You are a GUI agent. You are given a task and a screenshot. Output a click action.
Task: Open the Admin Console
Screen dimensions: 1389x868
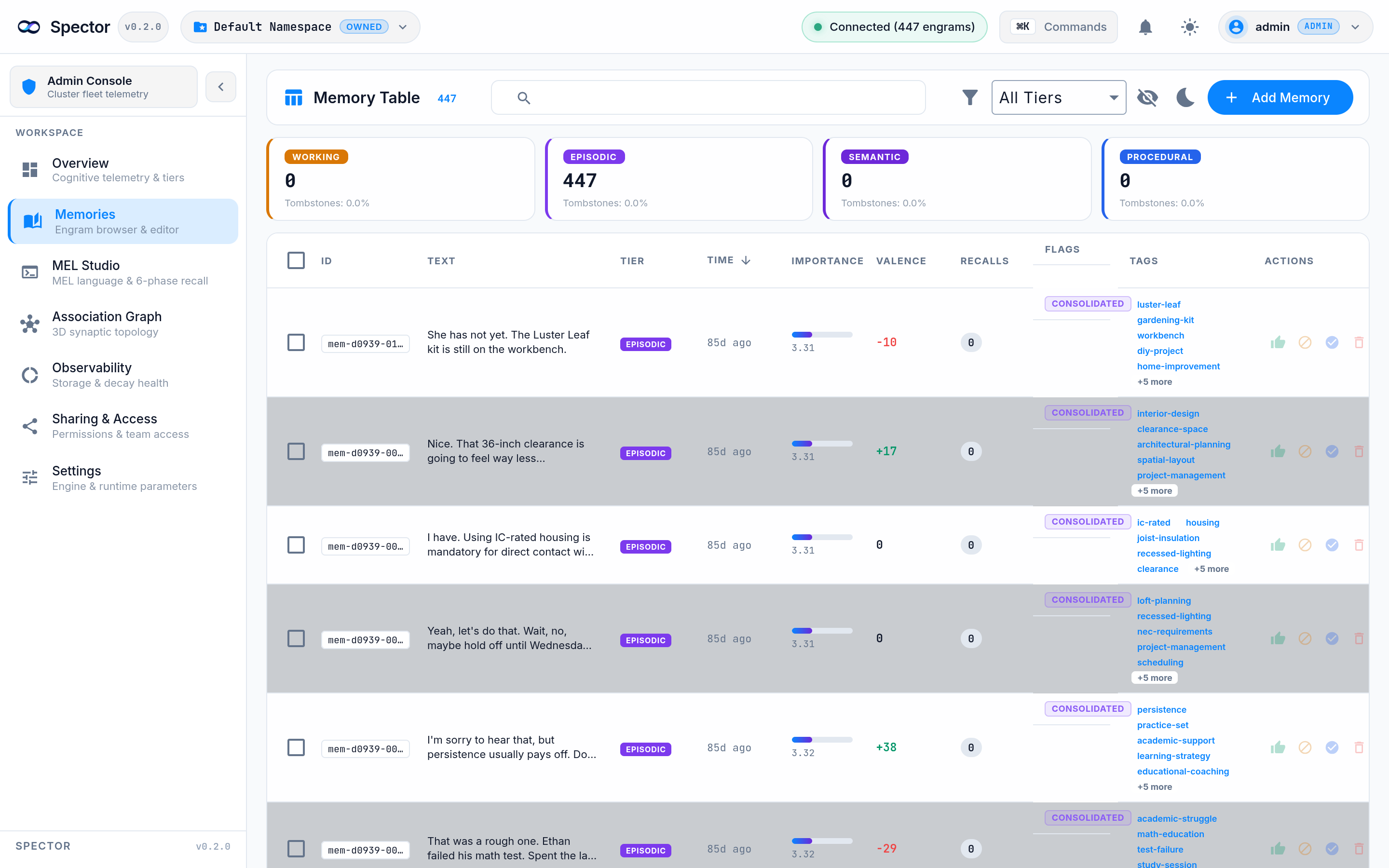point(104,87)
